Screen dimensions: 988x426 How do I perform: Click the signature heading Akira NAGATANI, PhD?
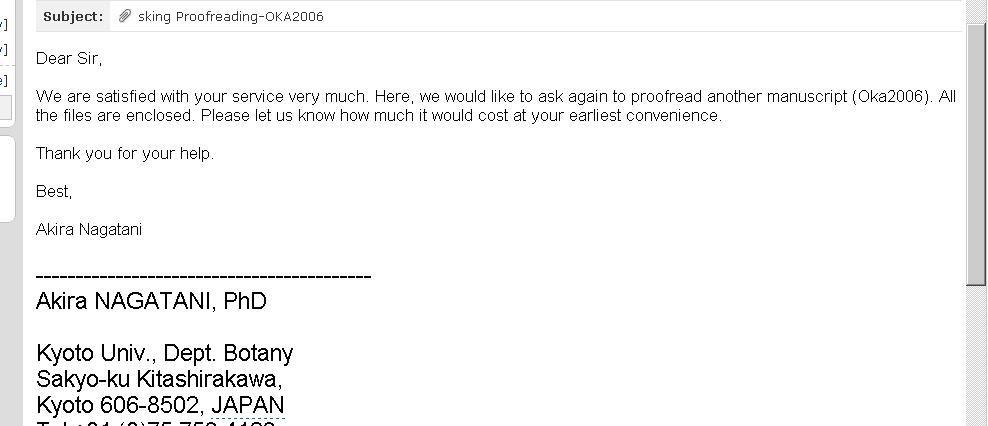[x=151, y=301]
